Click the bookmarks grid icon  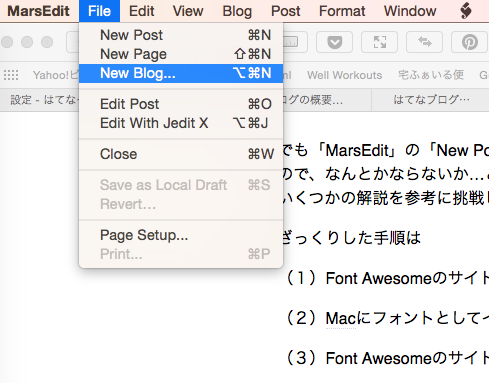(11, 75)
